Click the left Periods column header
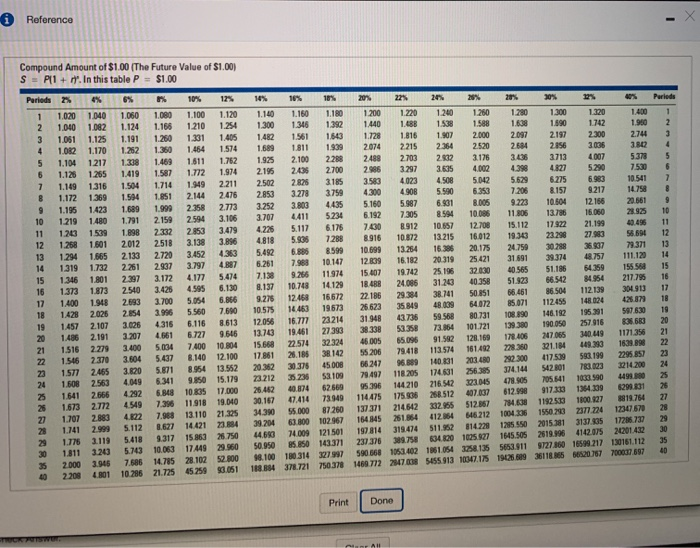 click(38, 100)
